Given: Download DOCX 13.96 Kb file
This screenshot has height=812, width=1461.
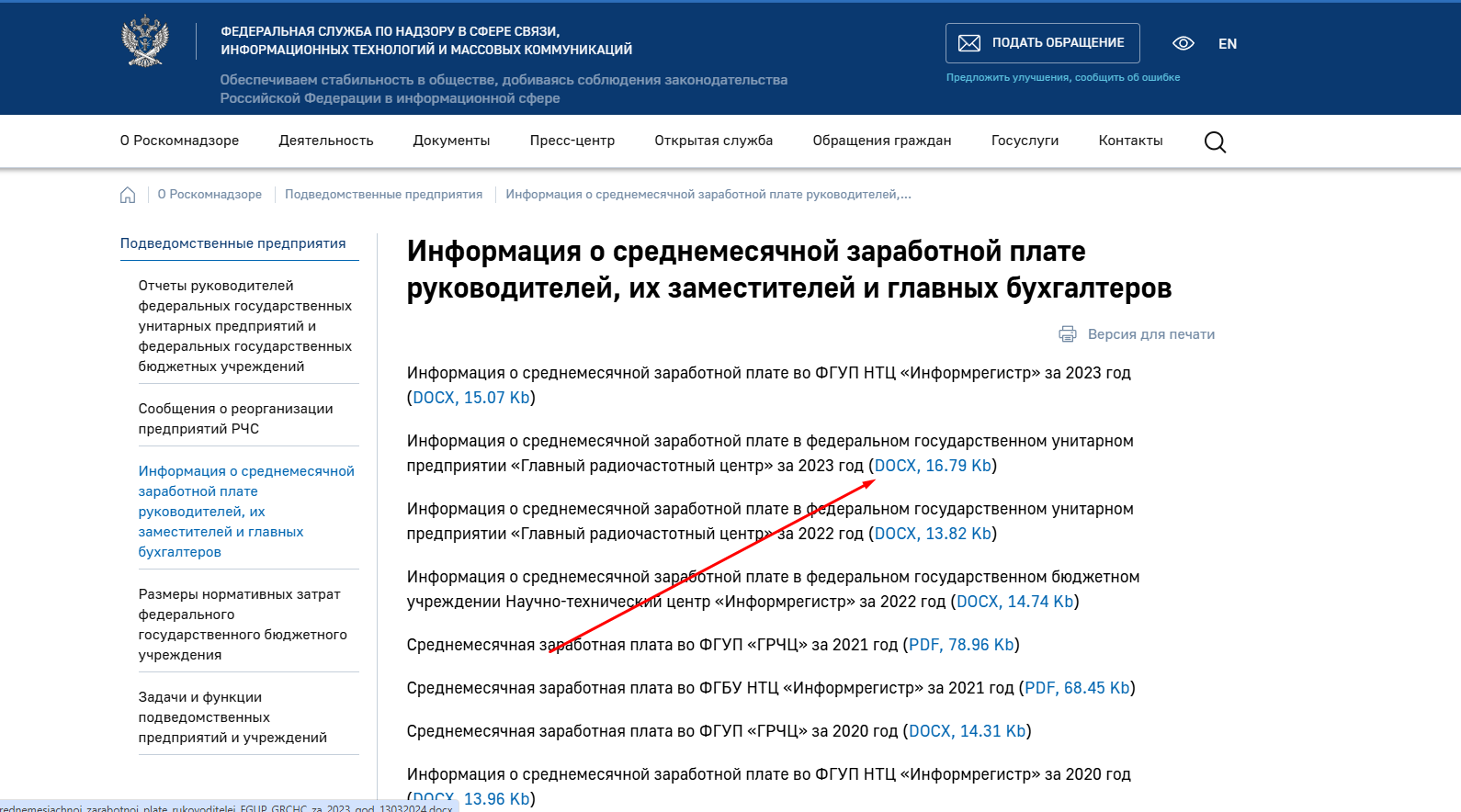Looking at the screenshot, I should click(x=471, y=799).
